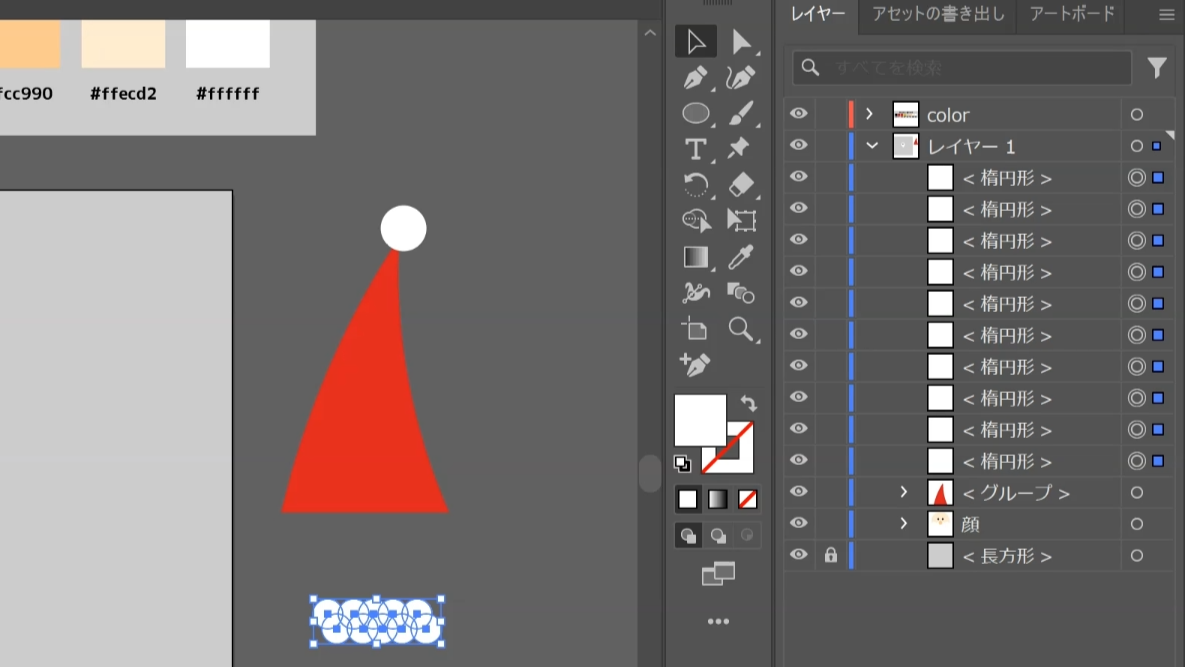Expand the color layer

click(869, 114)
